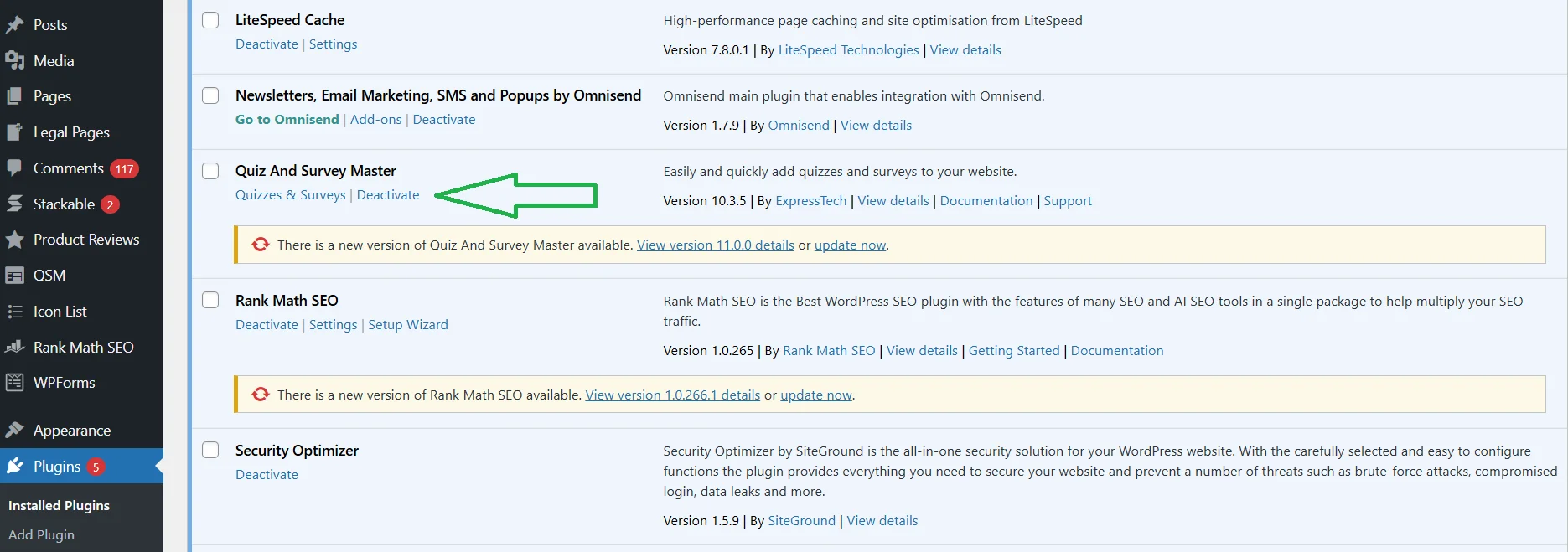1568x552 pixels.
Task: Tick the LiteSpeed Cache checkbox
Action: (210, 20)
